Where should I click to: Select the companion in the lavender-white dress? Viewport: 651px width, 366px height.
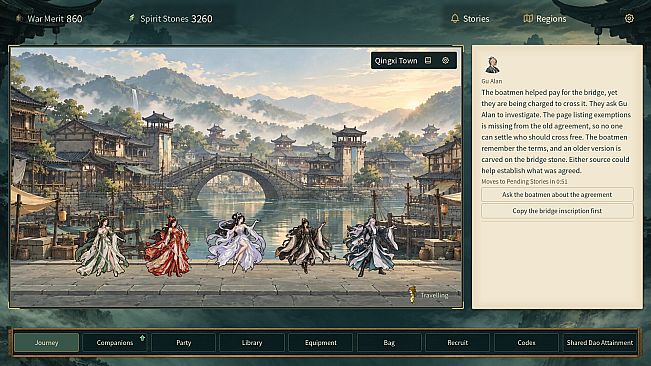coord(237,242)
